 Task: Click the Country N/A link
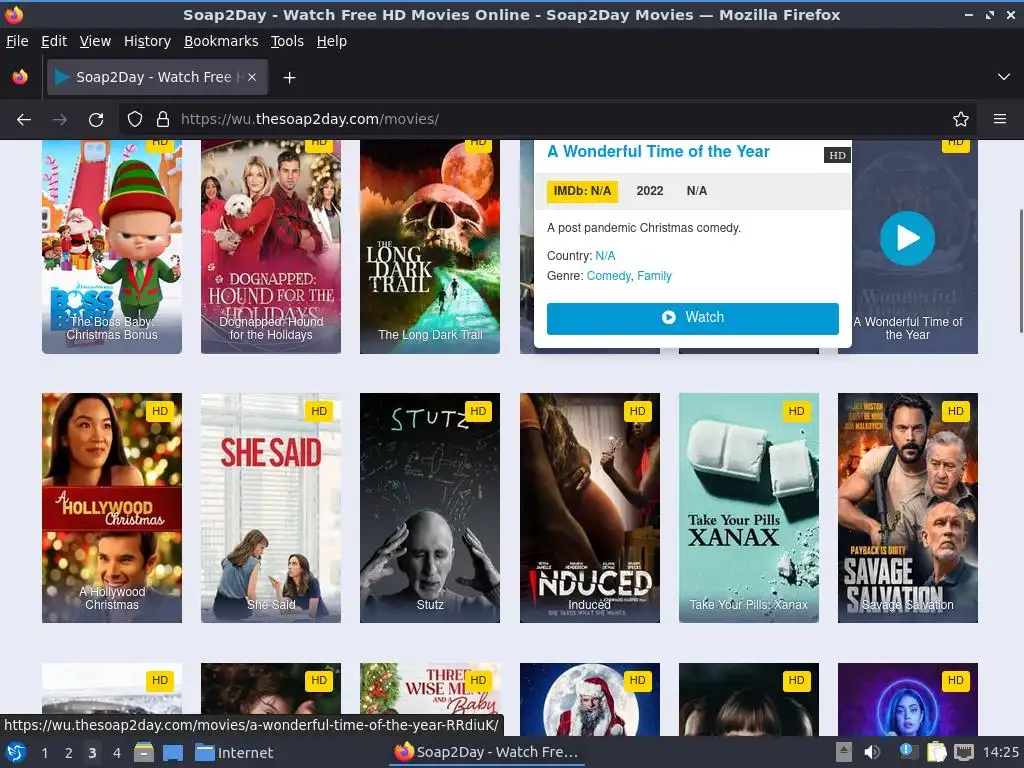coord(605,256)
